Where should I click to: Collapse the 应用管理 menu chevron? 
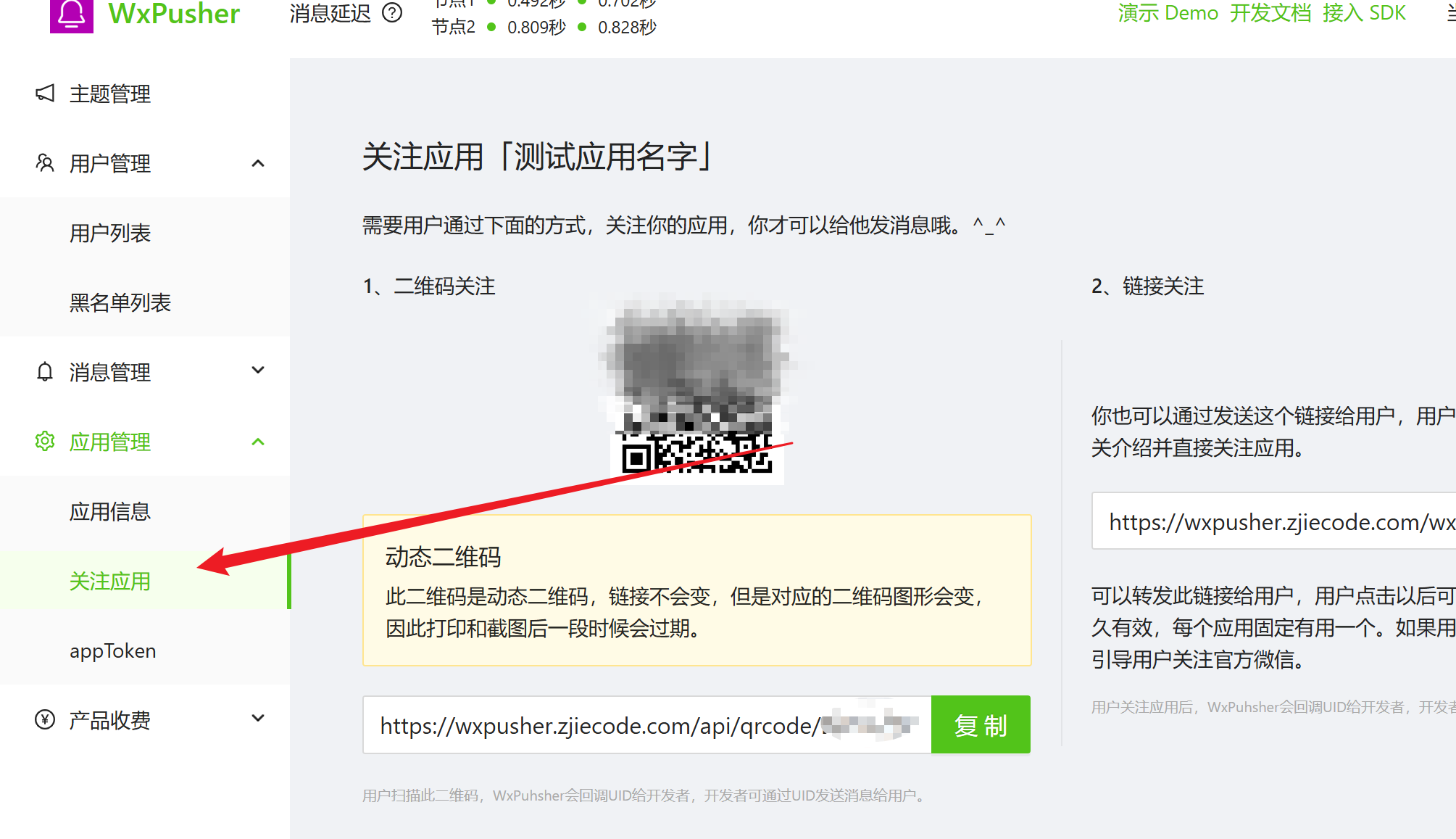[x=258, y=442]
